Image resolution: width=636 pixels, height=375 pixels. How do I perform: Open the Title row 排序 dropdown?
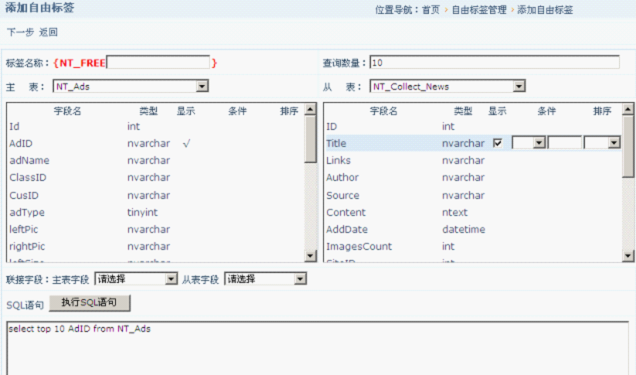(x=602, y=143)
